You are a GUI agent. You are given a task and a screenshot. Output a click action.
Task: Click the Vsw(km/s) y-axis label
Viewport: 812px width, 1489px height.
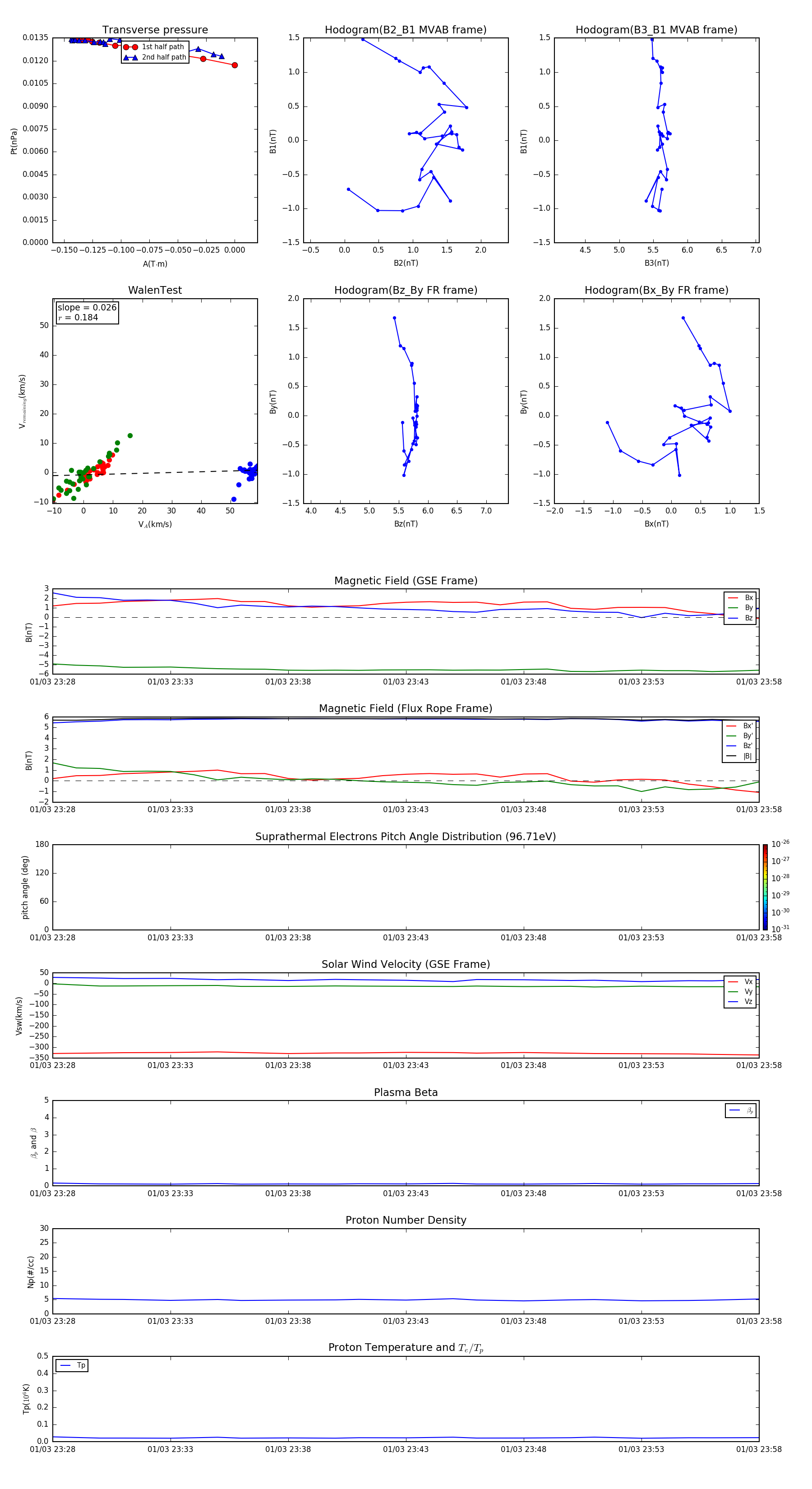[x=19, y=1015]
